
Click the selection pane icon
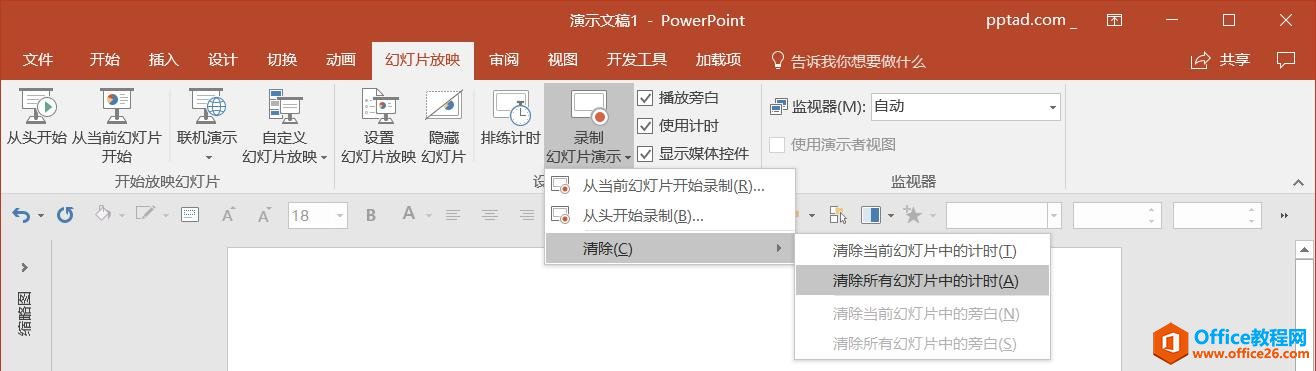tap(838, 215)
